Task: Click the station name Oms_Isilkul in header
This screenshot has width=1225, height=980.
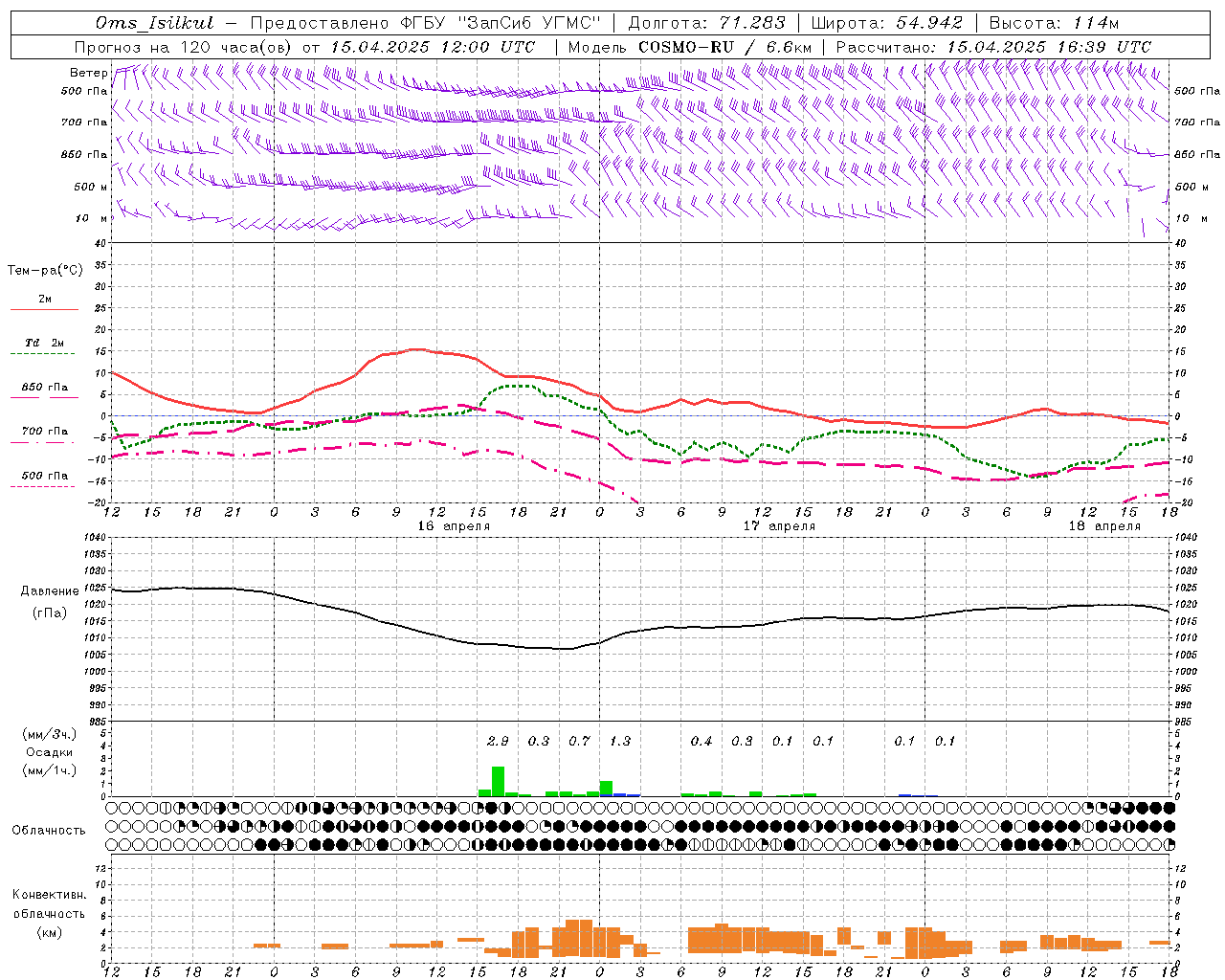Action: [x=155, y=23]
